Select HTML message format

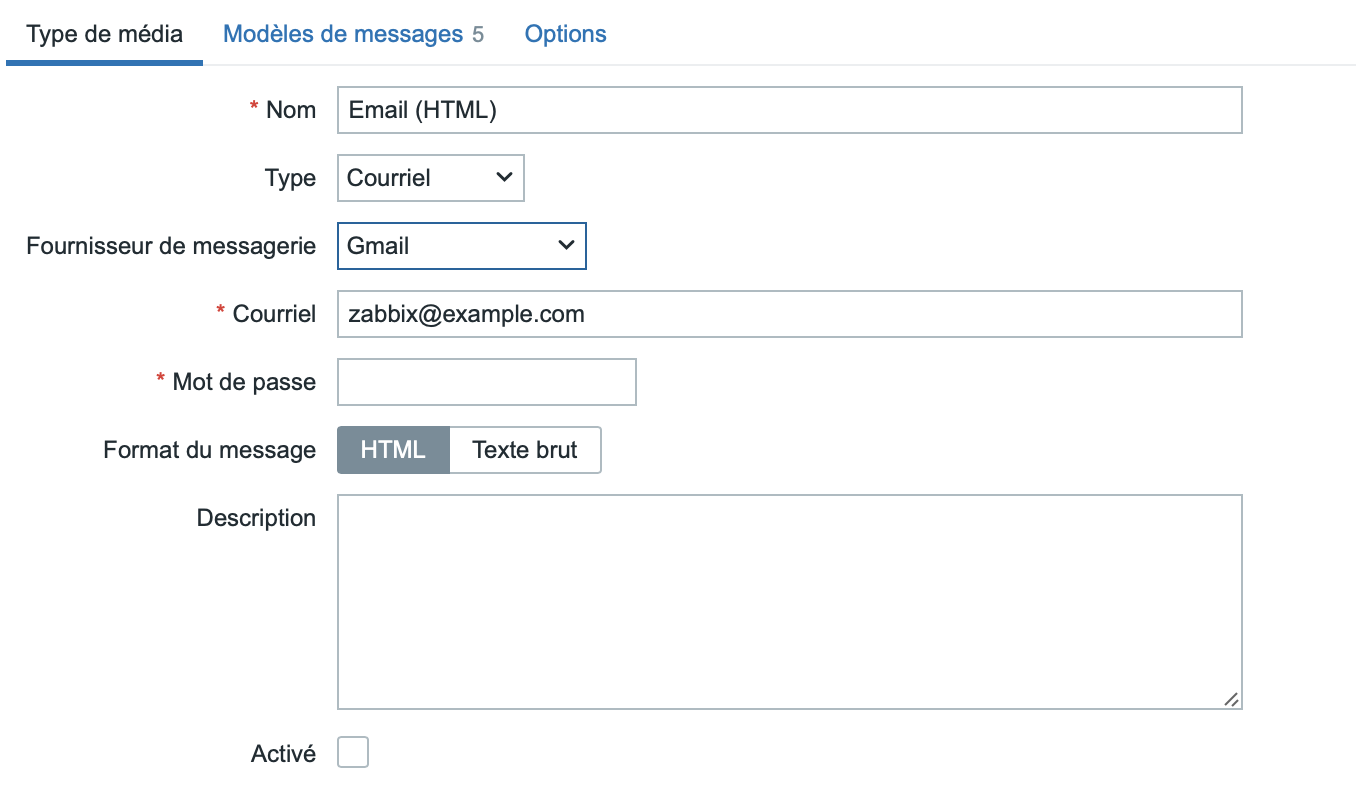(393, 450)
